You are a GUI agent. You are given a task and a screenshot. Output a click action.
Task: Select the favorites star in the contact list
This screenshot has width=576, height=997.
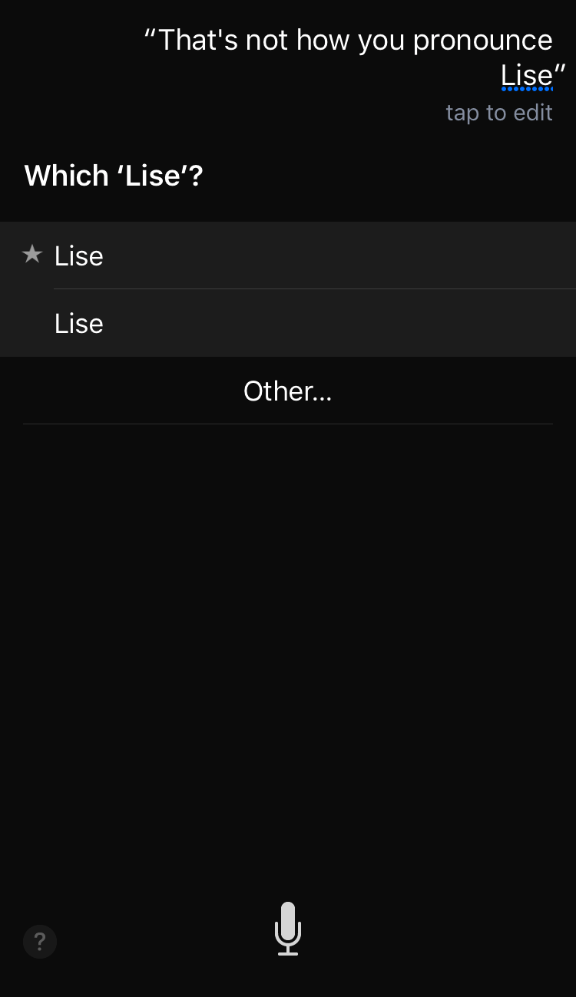click(x=32, y=254)
